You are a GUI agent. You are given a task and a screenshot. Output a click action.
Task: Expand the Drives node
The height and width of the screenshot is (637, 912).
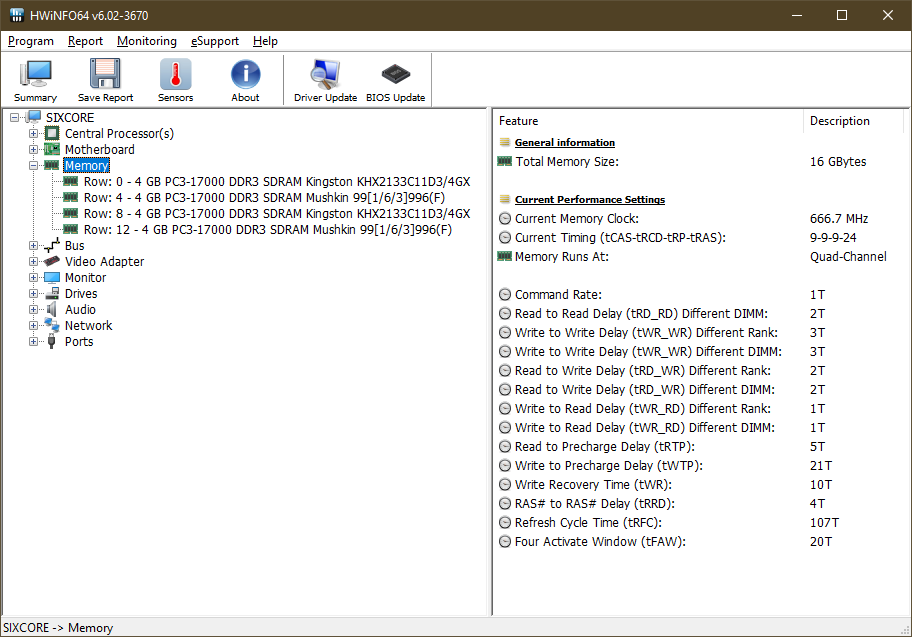[x=33, y=293]
